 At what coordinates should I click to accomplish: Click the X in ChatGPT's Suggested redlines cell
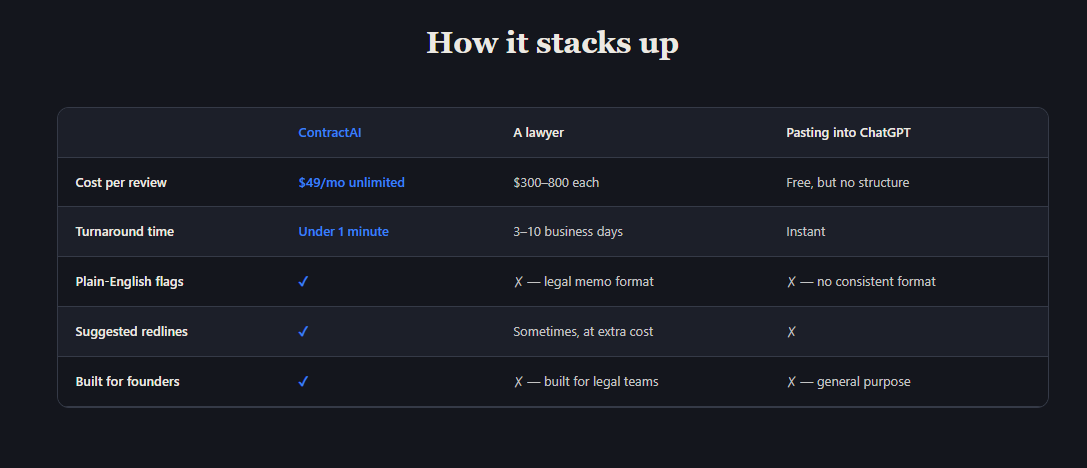(791, 331)
